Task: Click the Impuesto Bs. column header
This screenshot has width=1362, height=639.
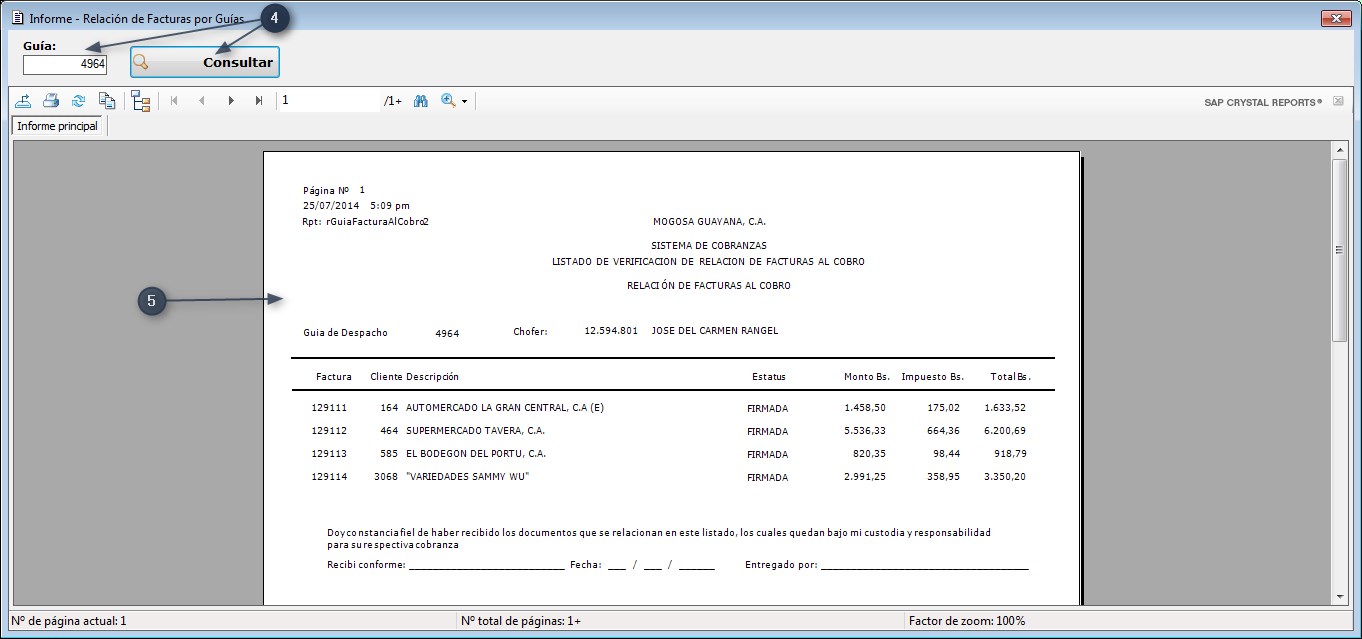Action: (x=932, y=377)
